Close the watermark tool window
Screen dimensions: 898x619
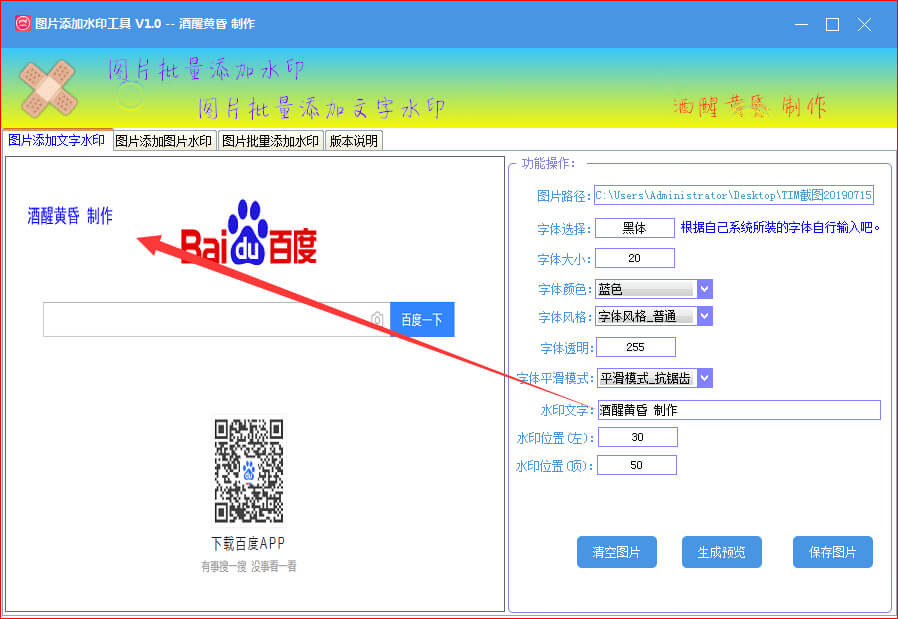pos(864,24)
